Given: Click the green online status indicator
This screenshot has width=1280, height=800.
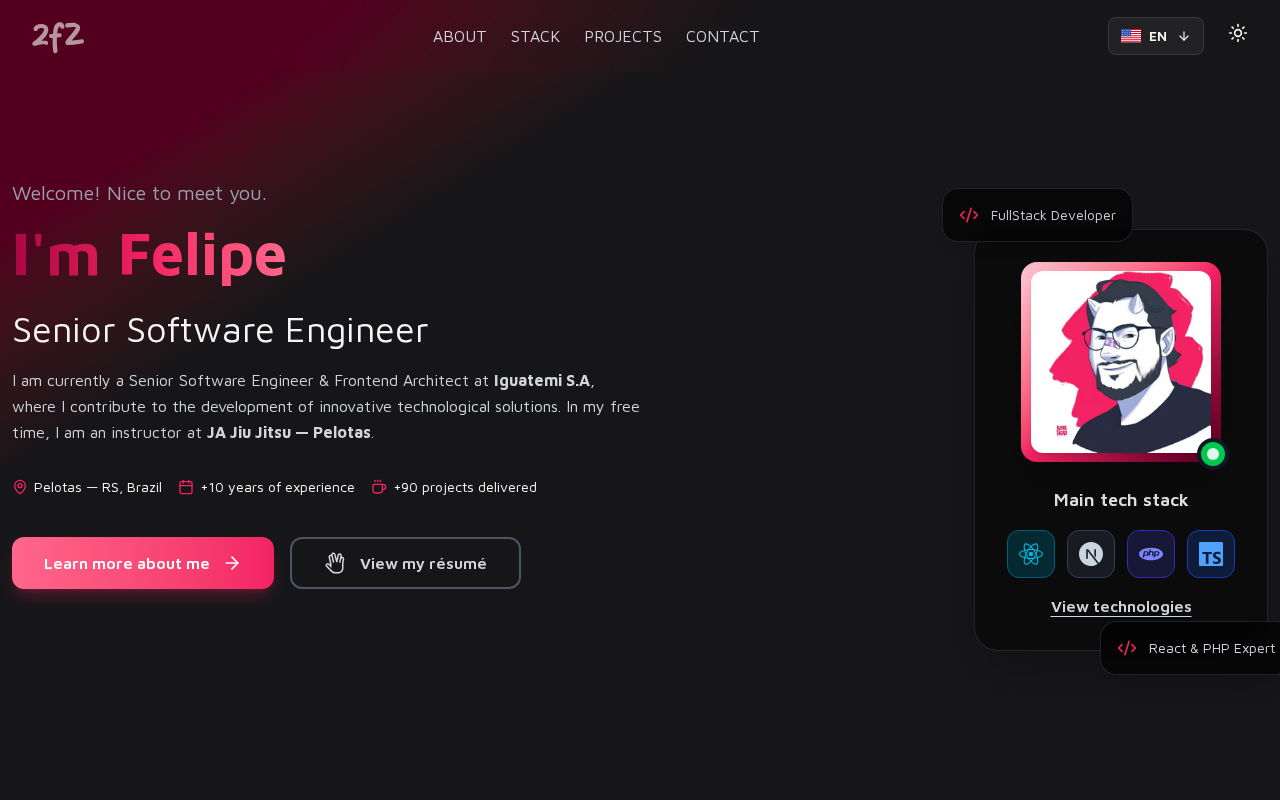Looking at the screenshot, I should click(x=1213, y=454).
